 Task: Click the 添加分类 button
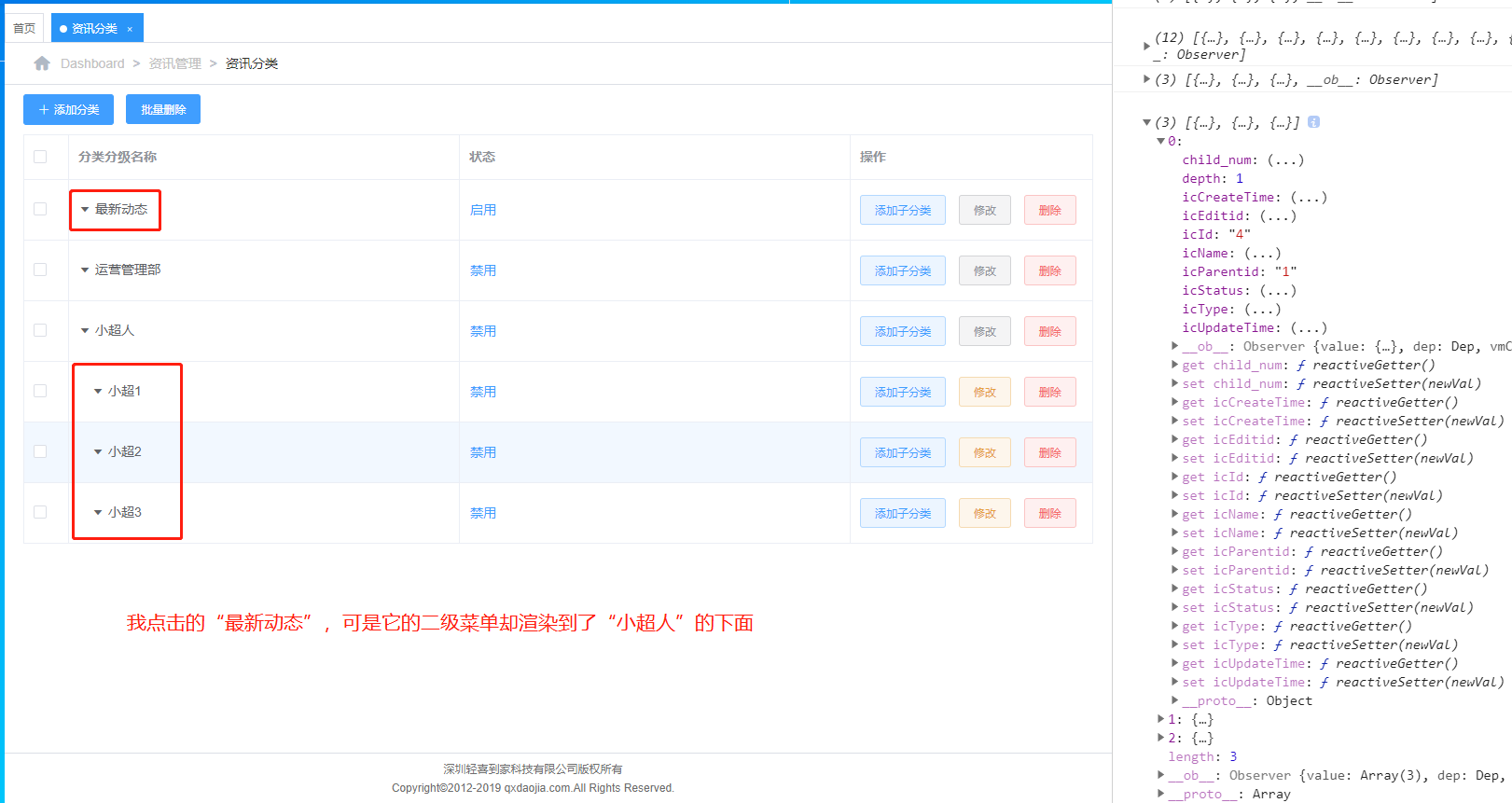point(68,109)
